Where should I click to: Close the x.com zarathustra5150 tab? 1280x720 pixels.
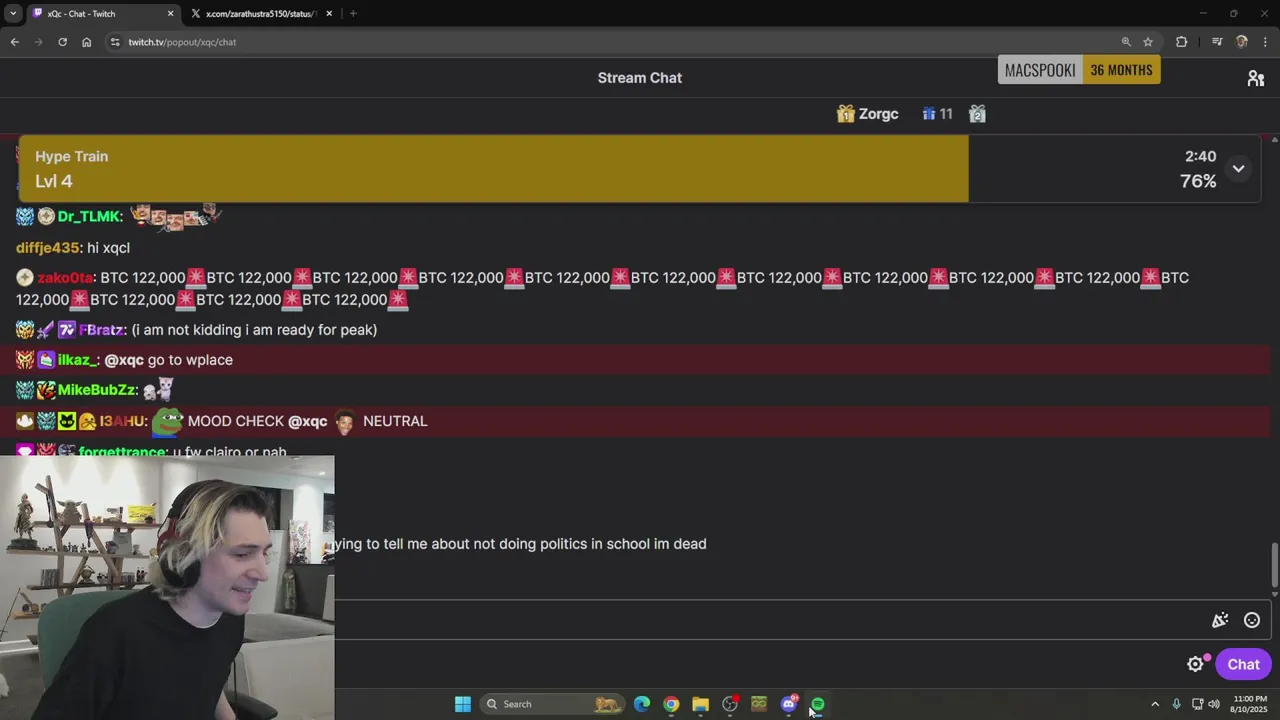328,13
